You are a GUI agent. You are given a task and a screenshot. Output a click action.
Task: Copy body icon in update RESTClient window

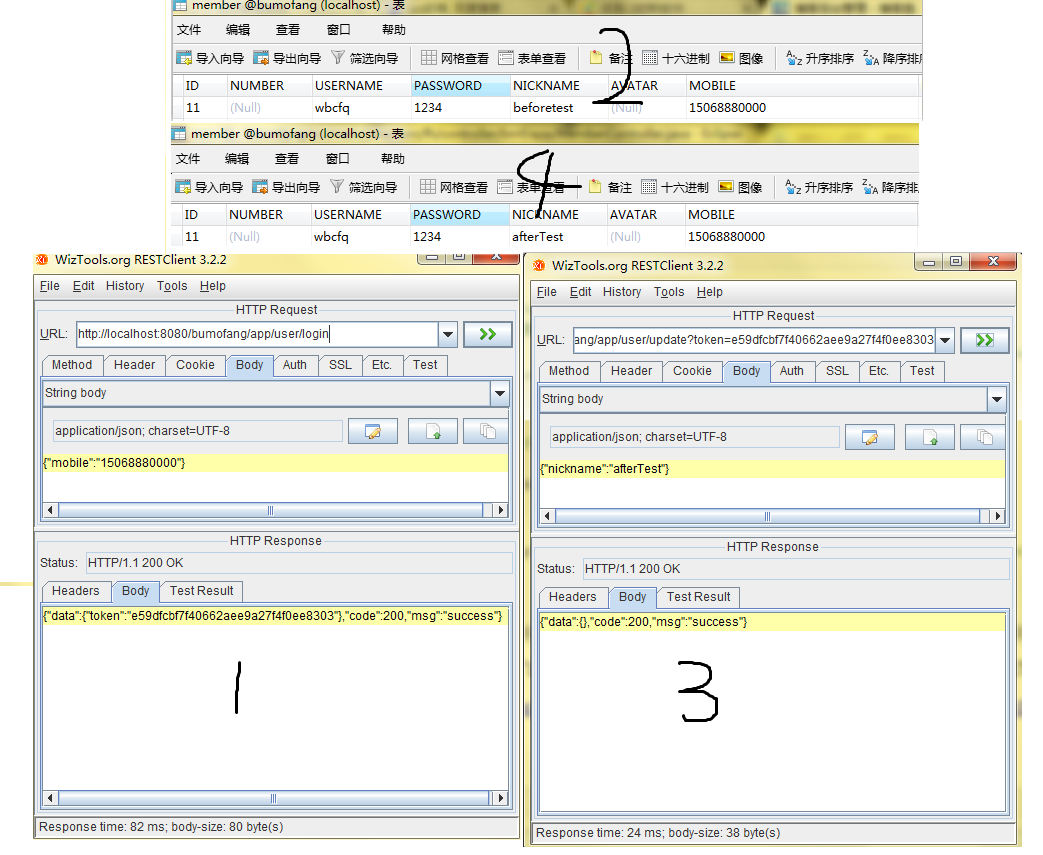[983, 437]
